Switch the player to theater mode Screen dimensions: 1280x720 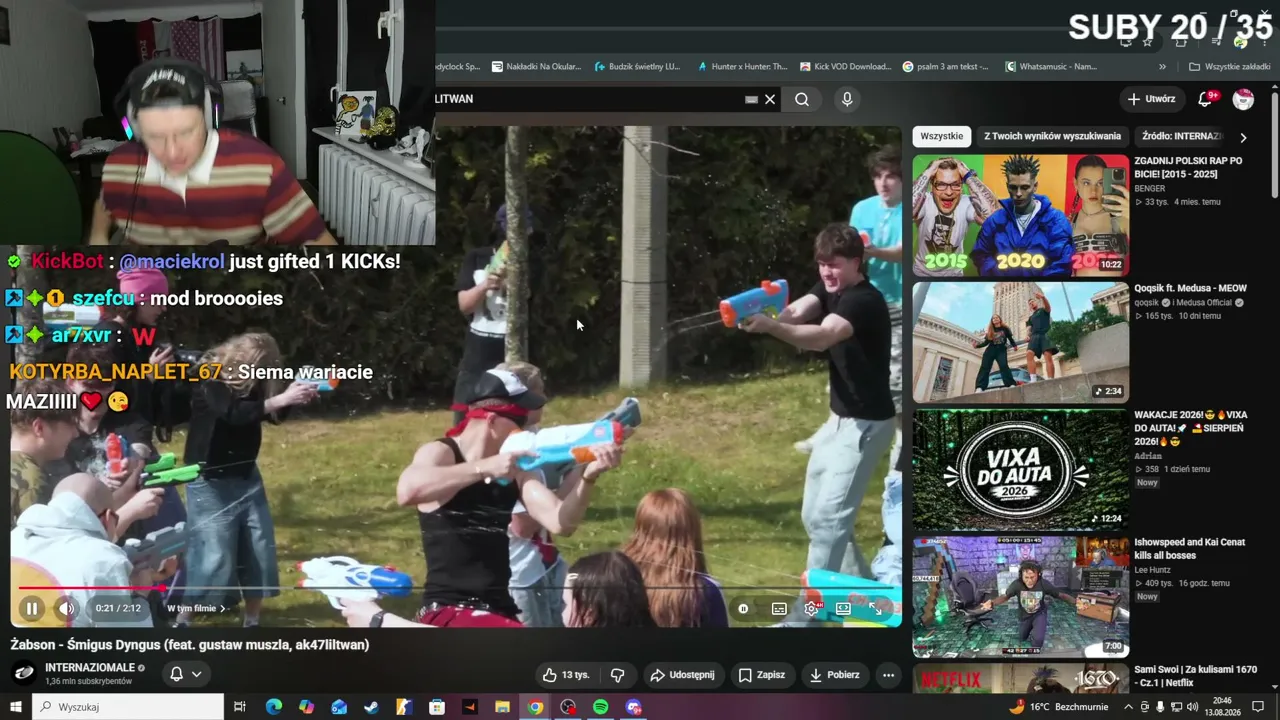point(843,608)
